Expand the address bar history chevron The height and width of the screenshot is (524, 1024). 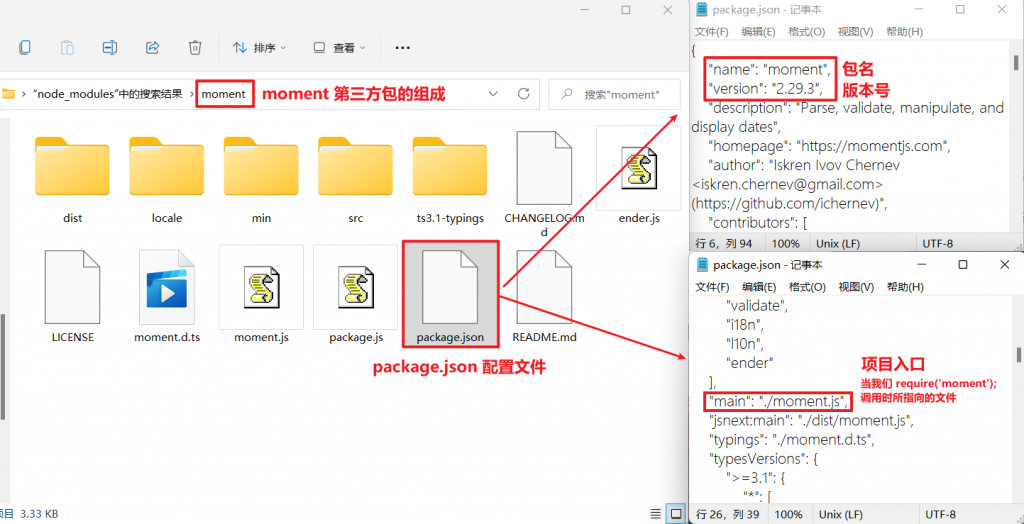click(x=493, y=94)
